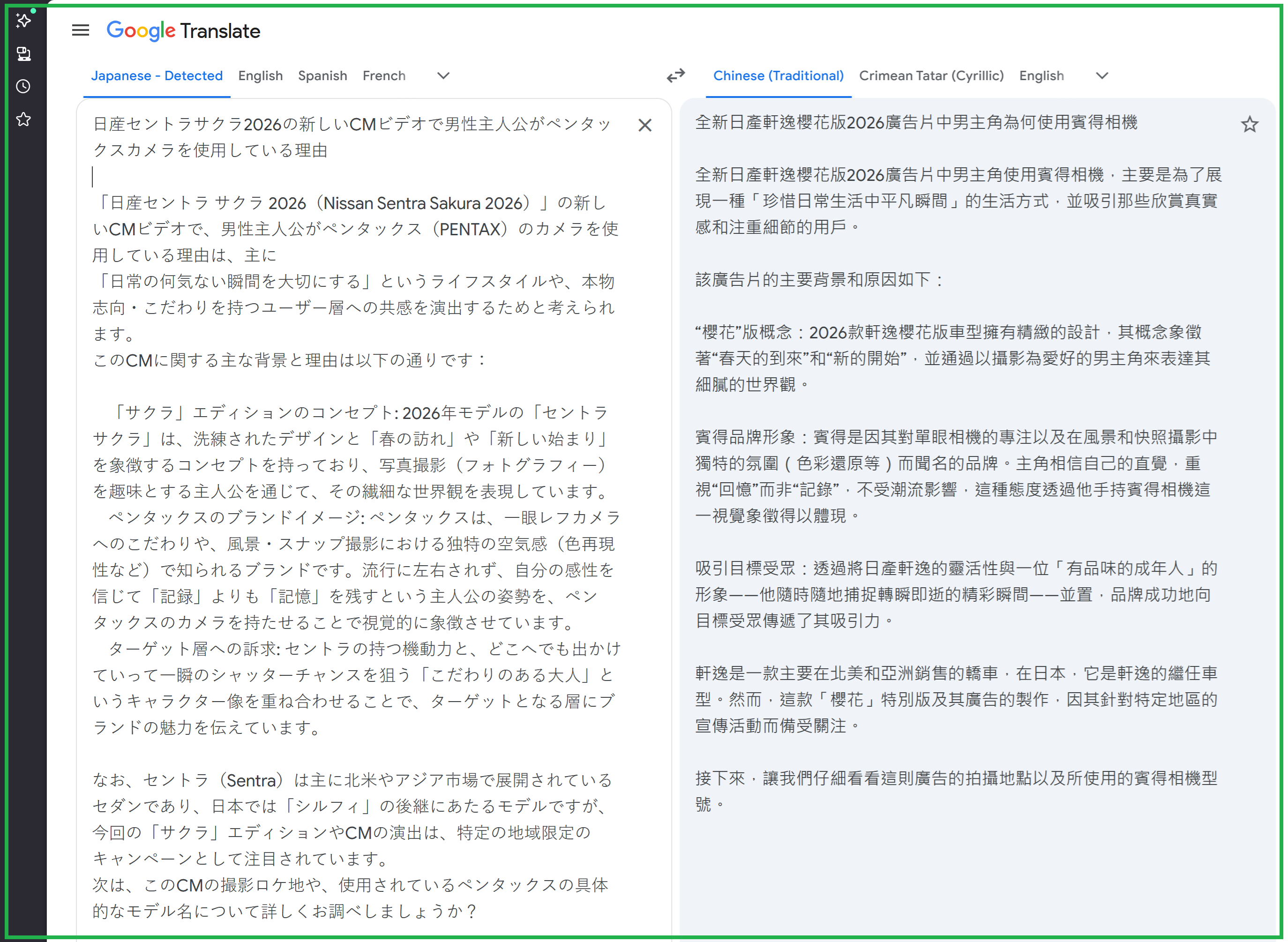Select Spanish as source language
Viewport: 1288px width, 942px height.
322,76
